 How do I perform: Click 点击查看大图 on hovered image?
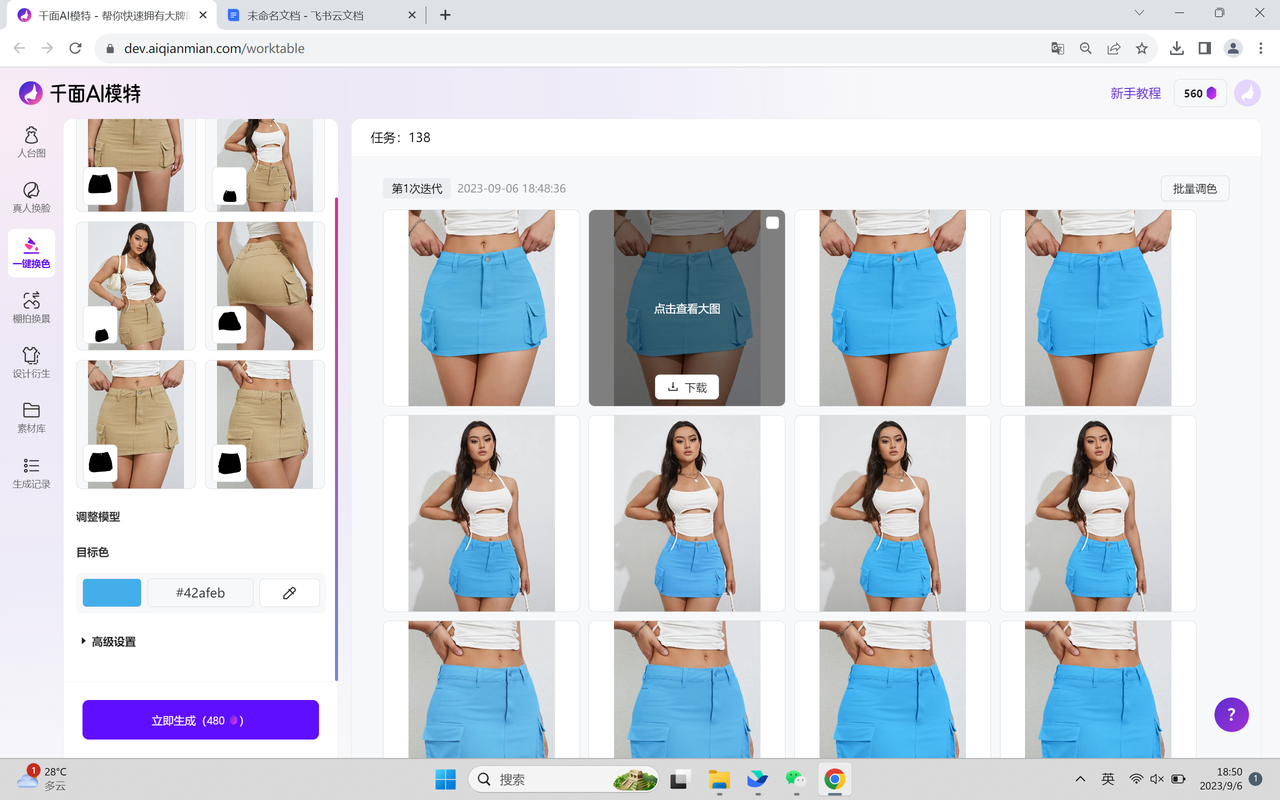click(687, 309)
